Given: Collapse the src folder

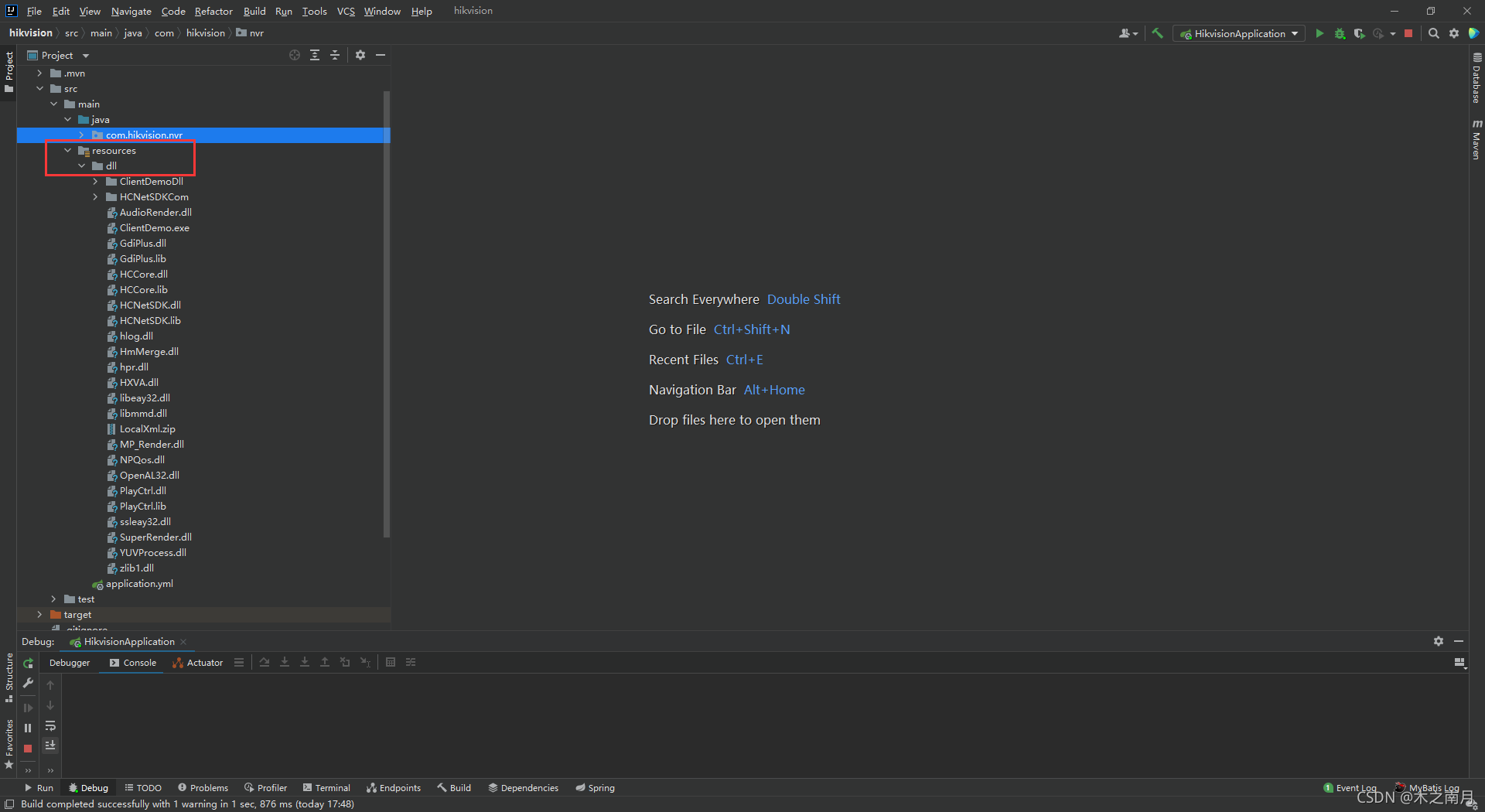Looking at the screenshot, I should (39, 89).
